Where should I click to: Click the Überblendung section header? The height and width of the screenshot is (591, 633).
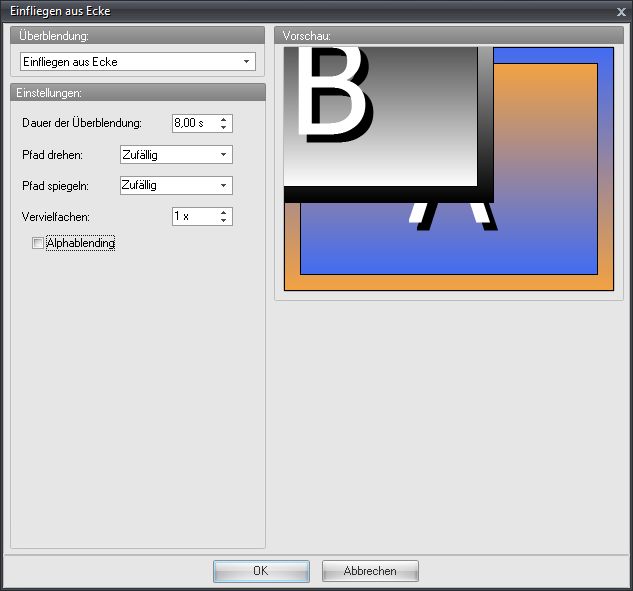coord(137,36)
